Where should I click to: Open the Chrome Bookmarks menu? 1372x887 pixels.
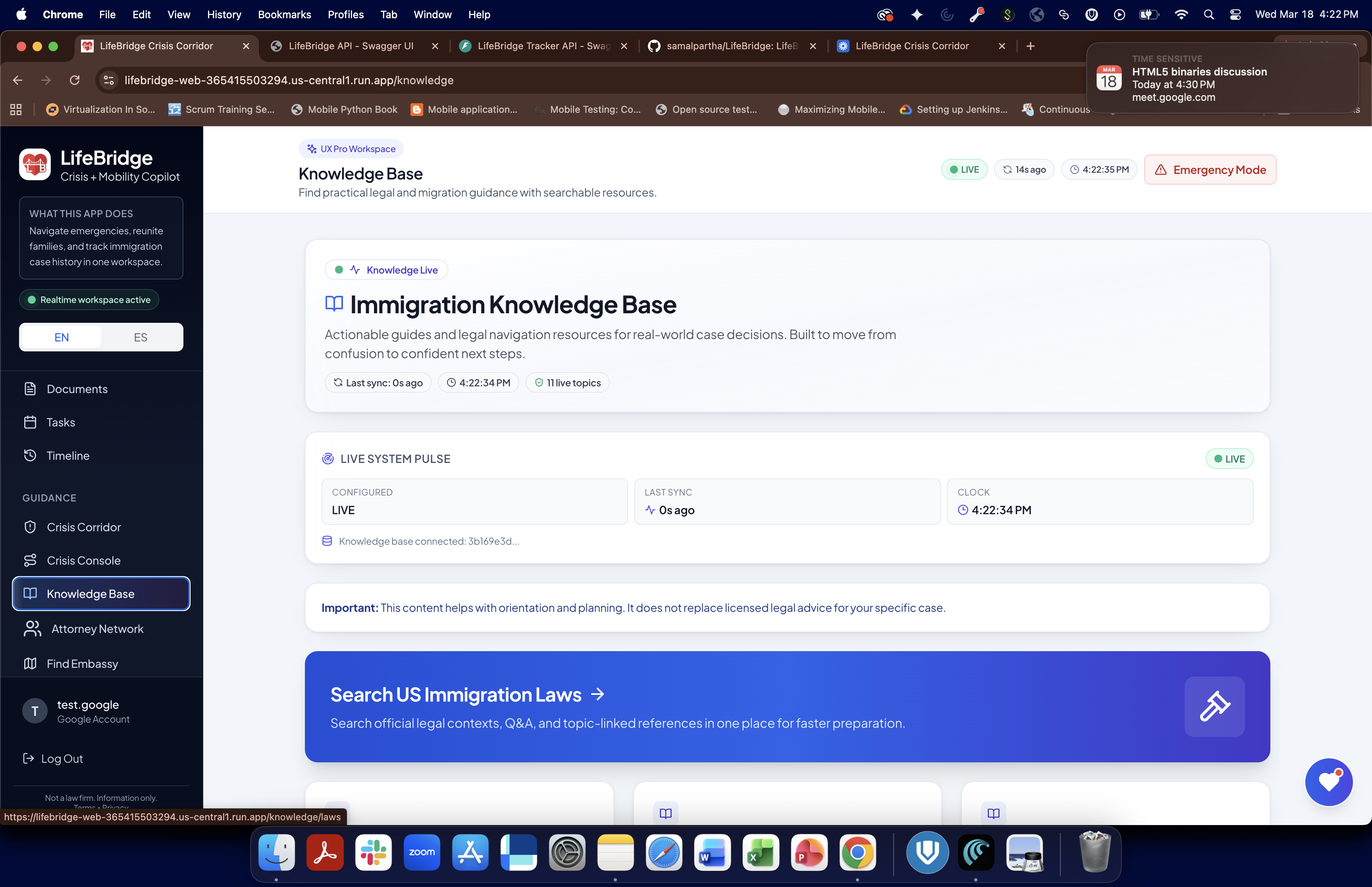(284, 14)
